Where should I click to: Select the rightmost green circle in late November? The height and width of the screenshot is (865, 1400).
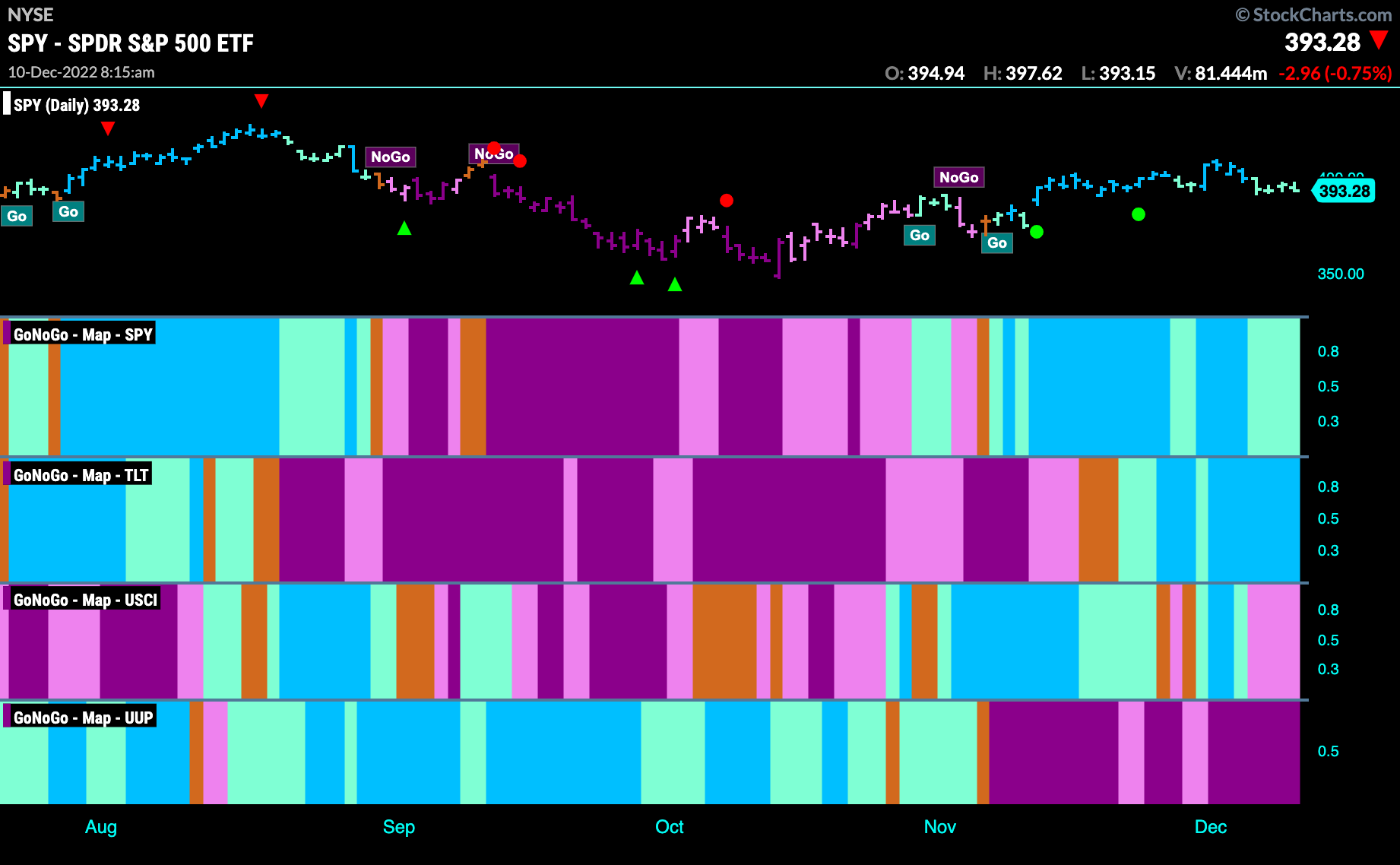pos(1139,214)
